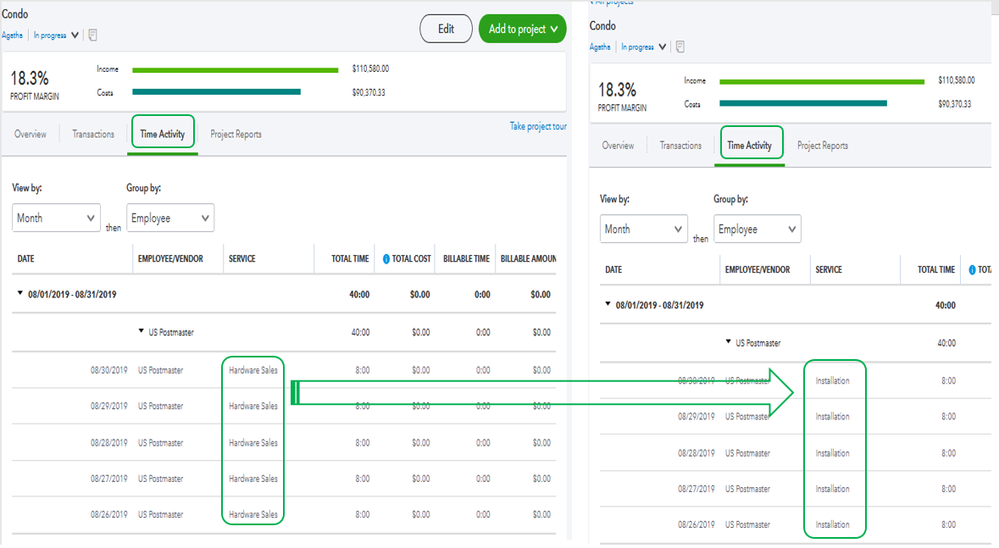Go to the Transactions tab in right panel
The image size is (999, 548).
(680, 146)
